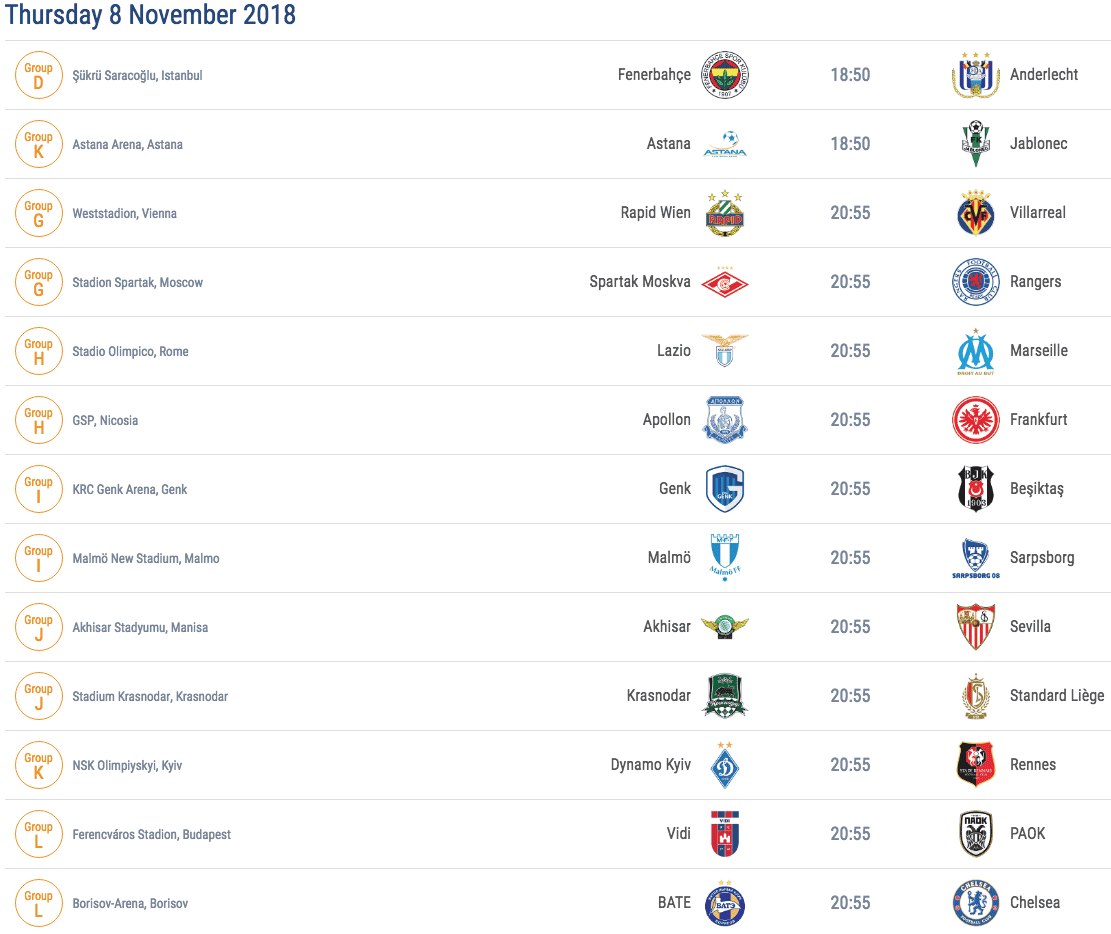The width and height of the screenshot is (1111, 934).
Task: Click the Fenerbahçe club crest
Action: tap(725, 74)
